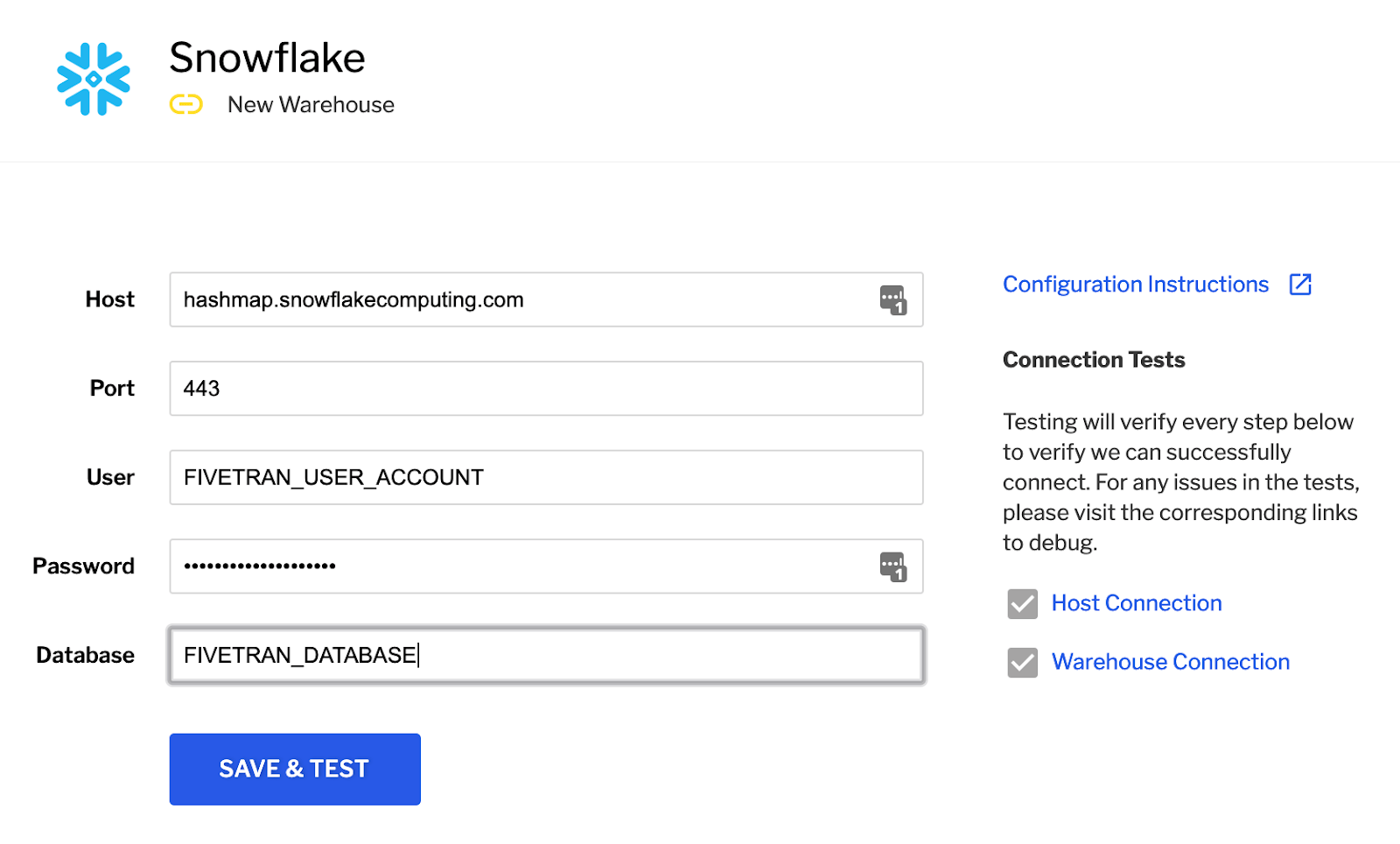Select the Host input field

click(x=525, y=299)
